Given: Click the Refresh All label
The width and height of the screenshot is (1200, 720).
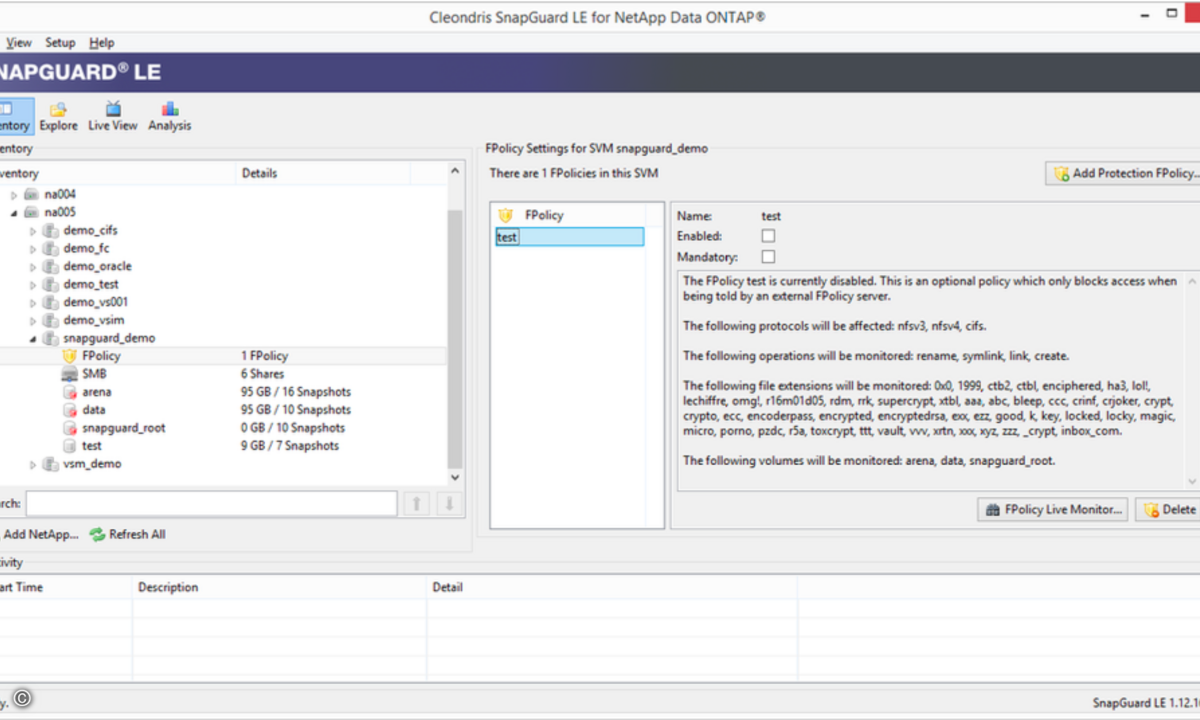Looking at the screenshot, I should tap(137, 535).
